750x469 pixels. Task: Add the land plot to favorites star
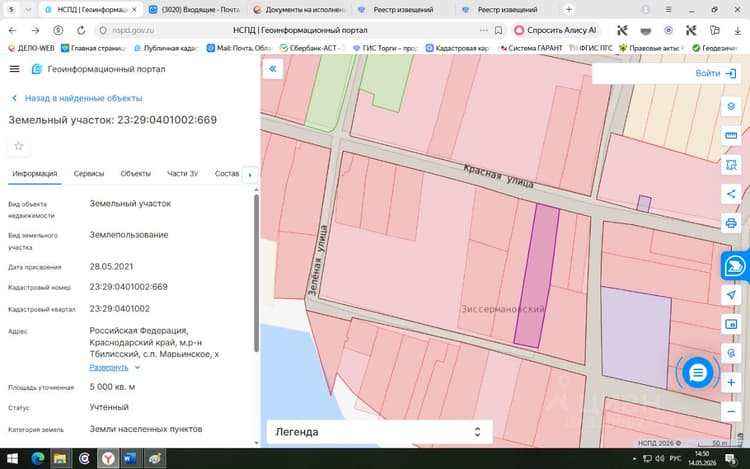coord(19,146)
